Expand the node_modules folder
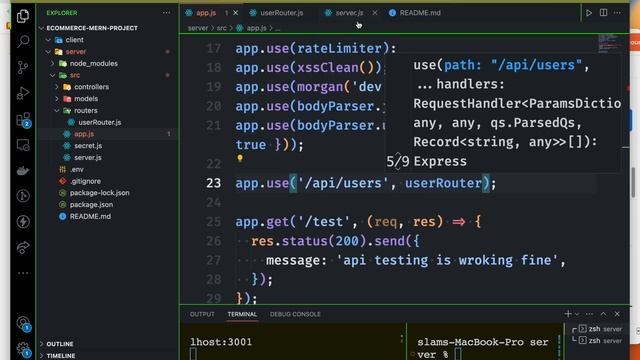 108,64
